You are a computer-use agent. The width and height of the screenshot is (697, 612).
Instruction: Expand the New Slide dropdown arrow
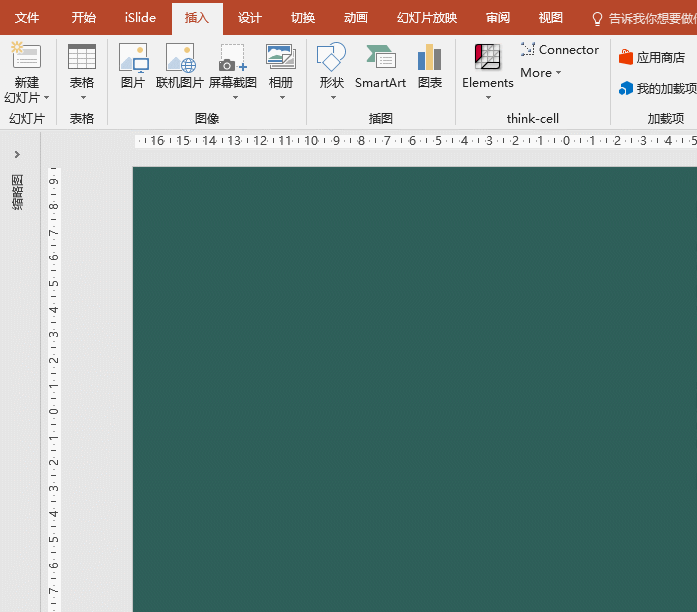point(46,98)
